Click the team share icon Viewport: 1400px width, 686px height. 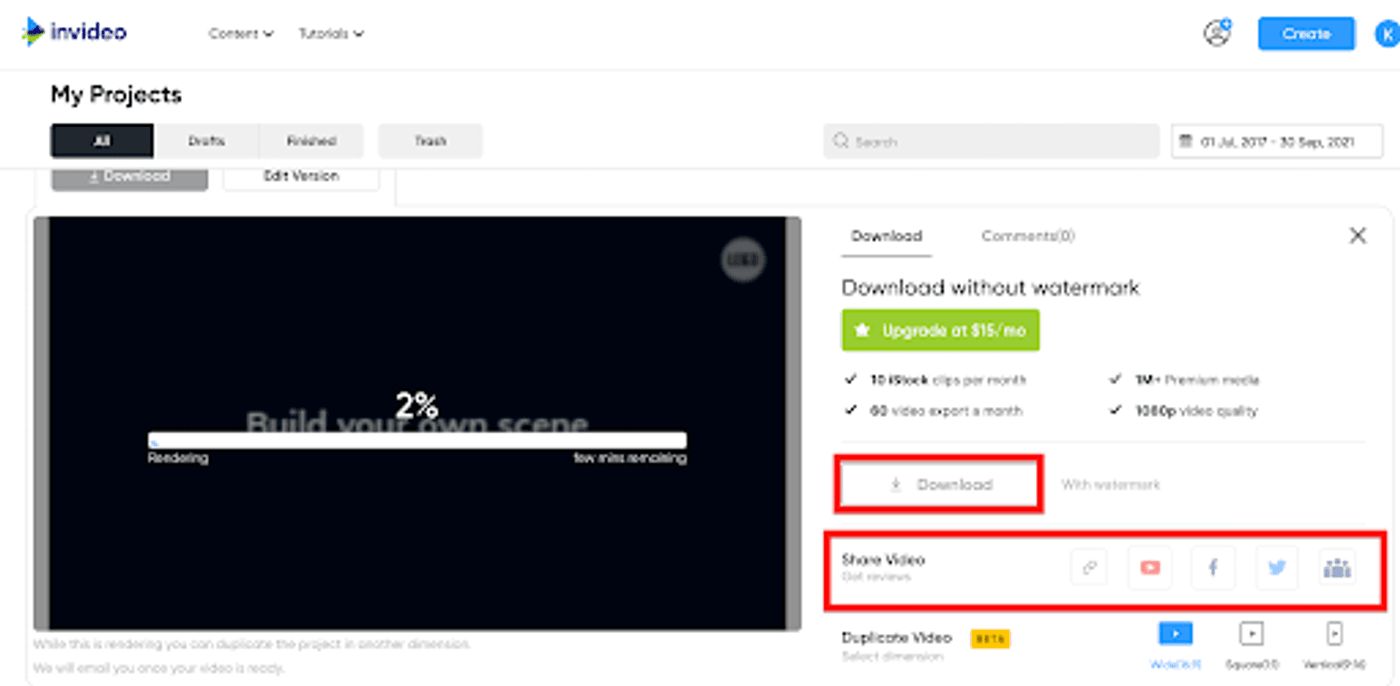pyautogui.click(x=1337, y=568)
